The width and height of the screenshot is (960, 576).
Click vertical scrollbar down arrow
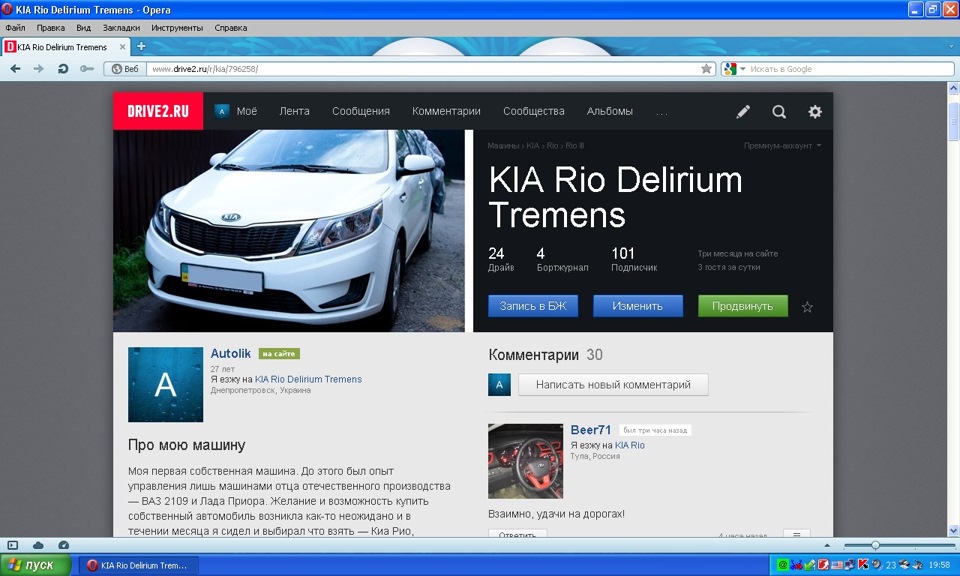point(953,531)
